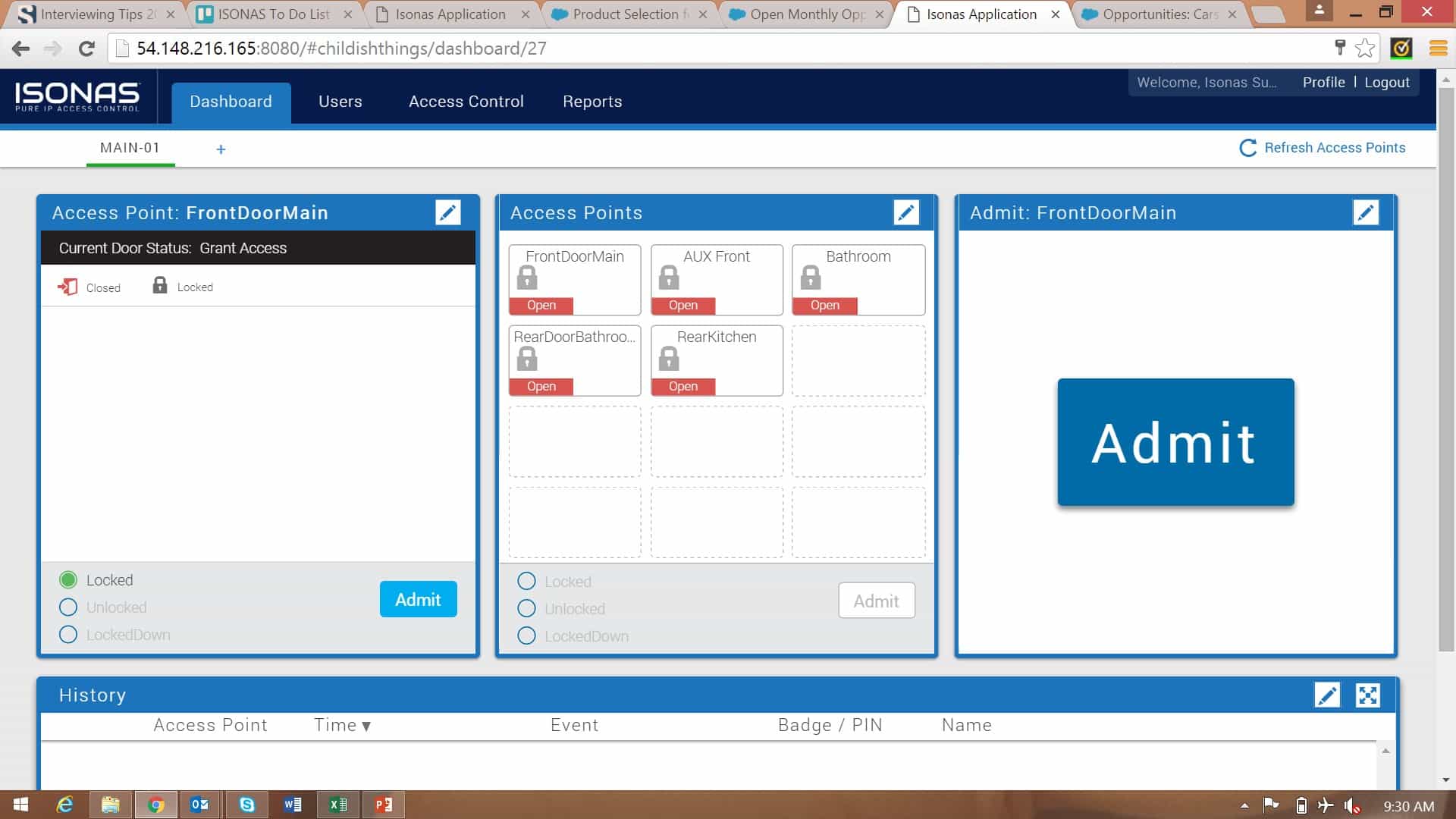Open the Reports menu
Viewport: 1456px width, 819px height.
pos(591,101)
